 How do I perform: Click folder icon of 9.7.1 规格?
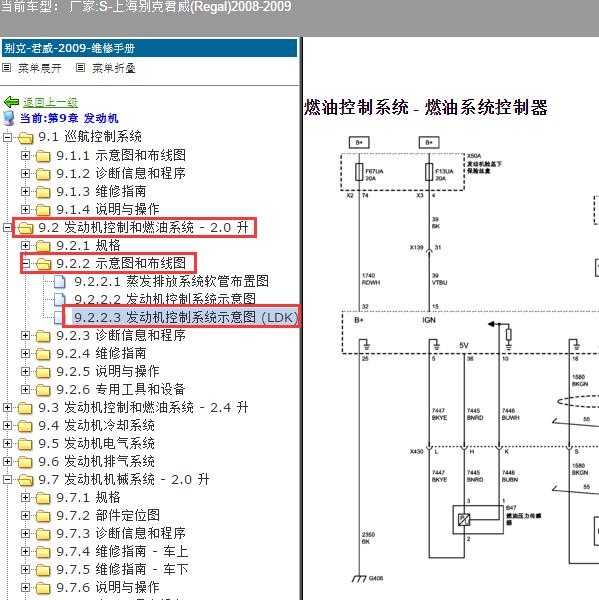43,498
